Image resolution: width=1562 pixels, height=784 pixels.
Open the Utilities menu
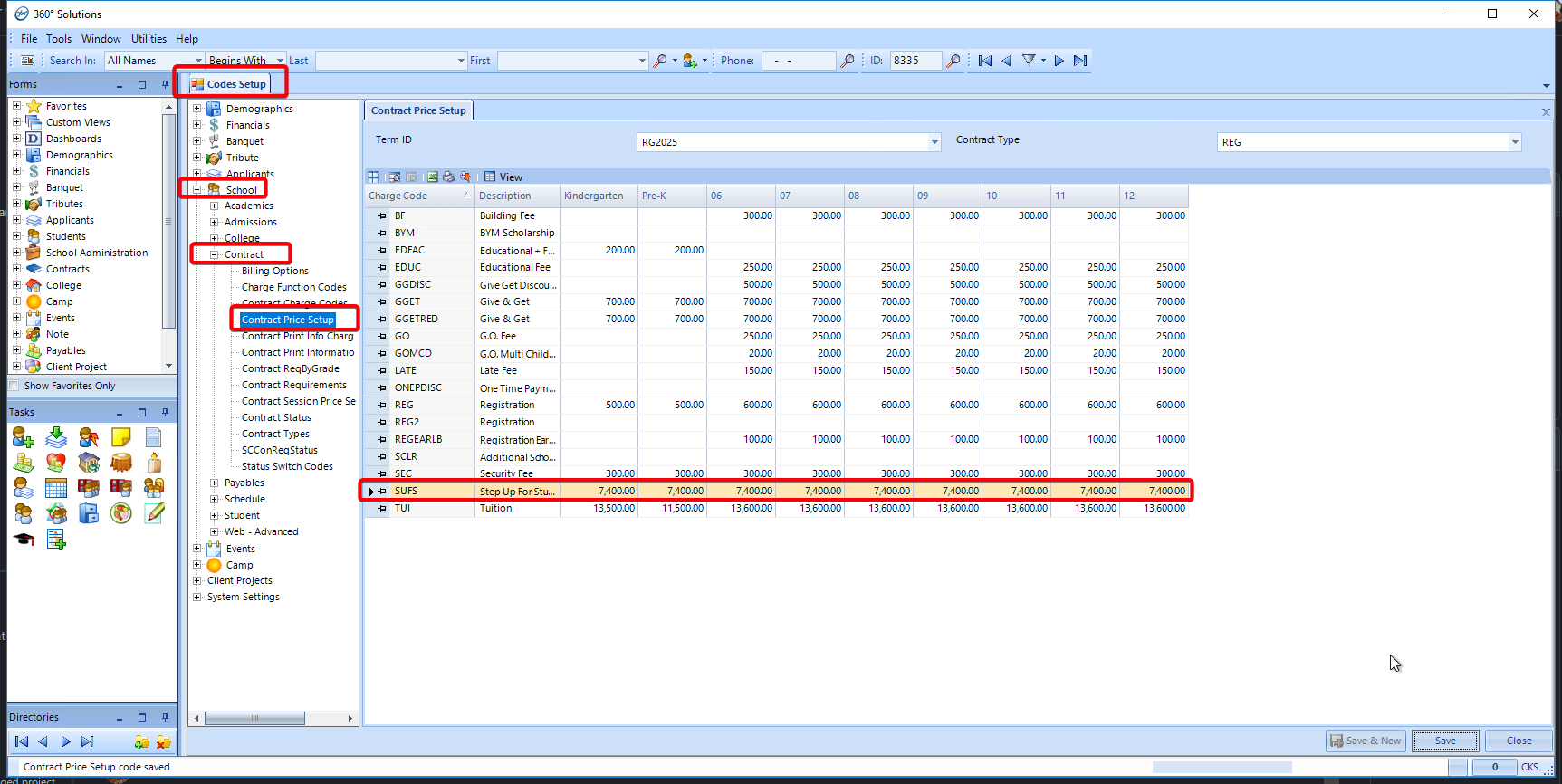[149, 39]
